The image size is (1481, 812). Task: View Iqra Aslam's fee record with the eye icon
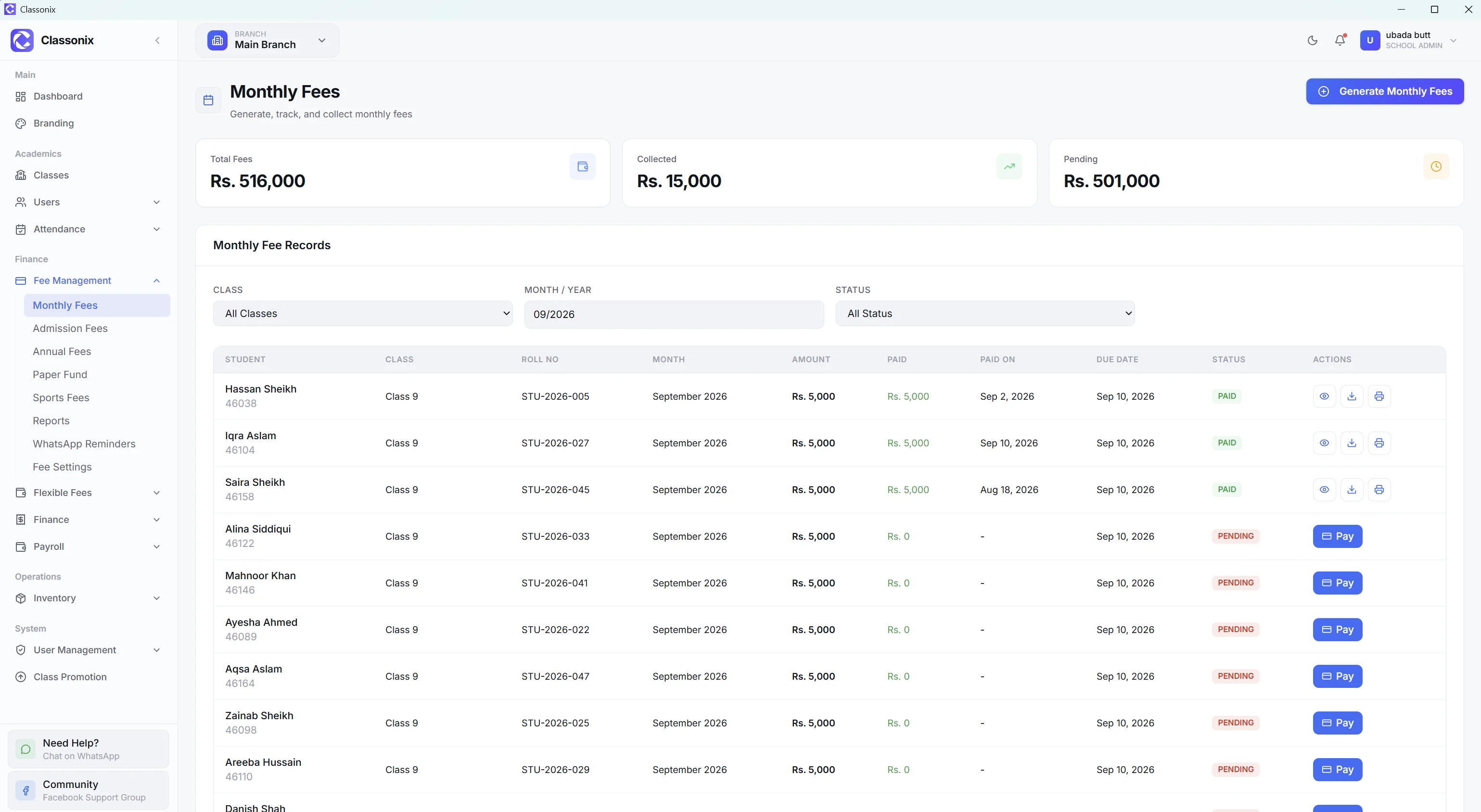coord(1324,443)
